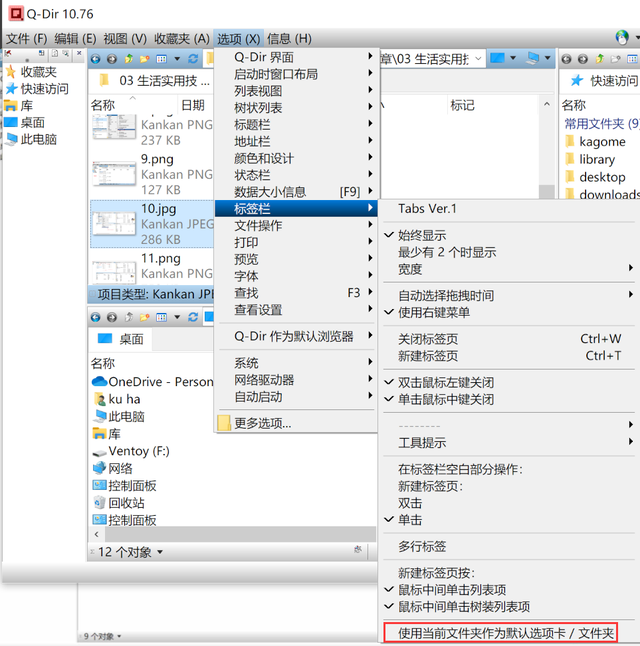640x646 pixels.
Task: Select Ventoy (F:) drive
Action: click(x=131, y=451)
